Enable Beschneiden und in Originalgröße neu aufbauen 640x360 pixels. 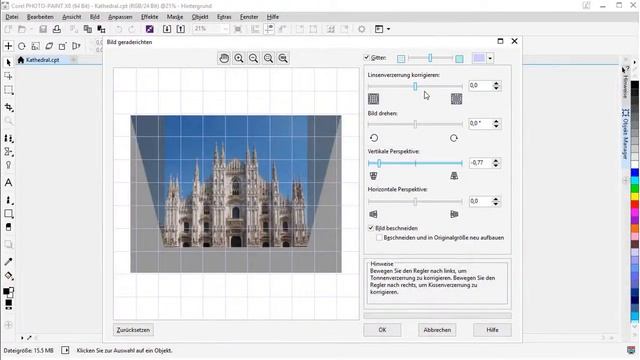(379, 238)
